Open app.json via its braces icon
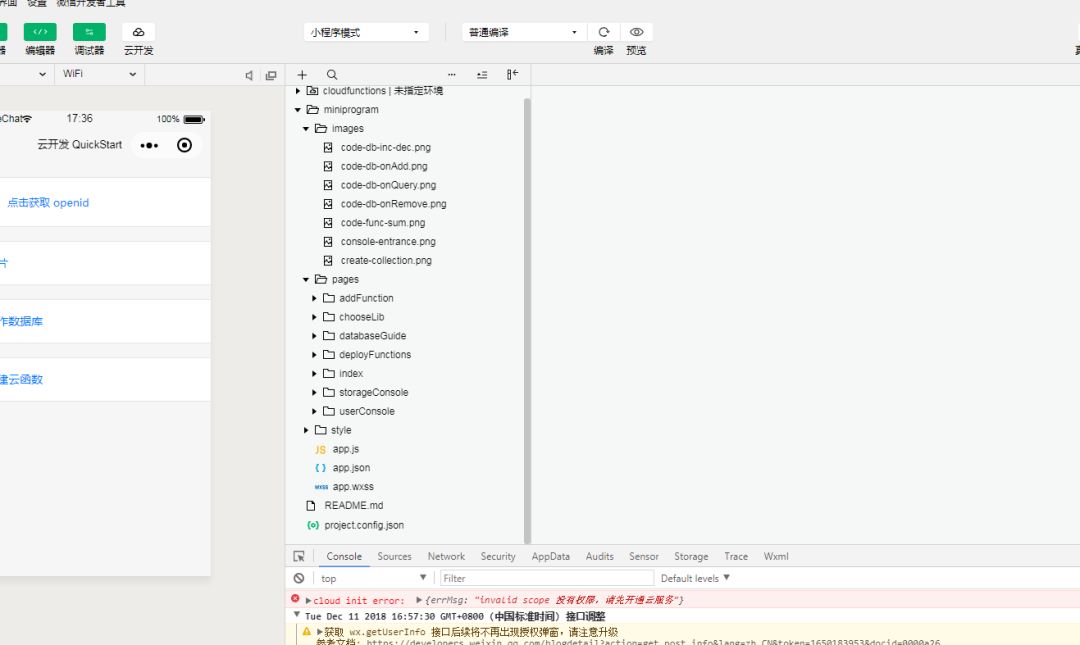Image resolution: width=1080 pixels, height=645 pixels. pos(320,468)
